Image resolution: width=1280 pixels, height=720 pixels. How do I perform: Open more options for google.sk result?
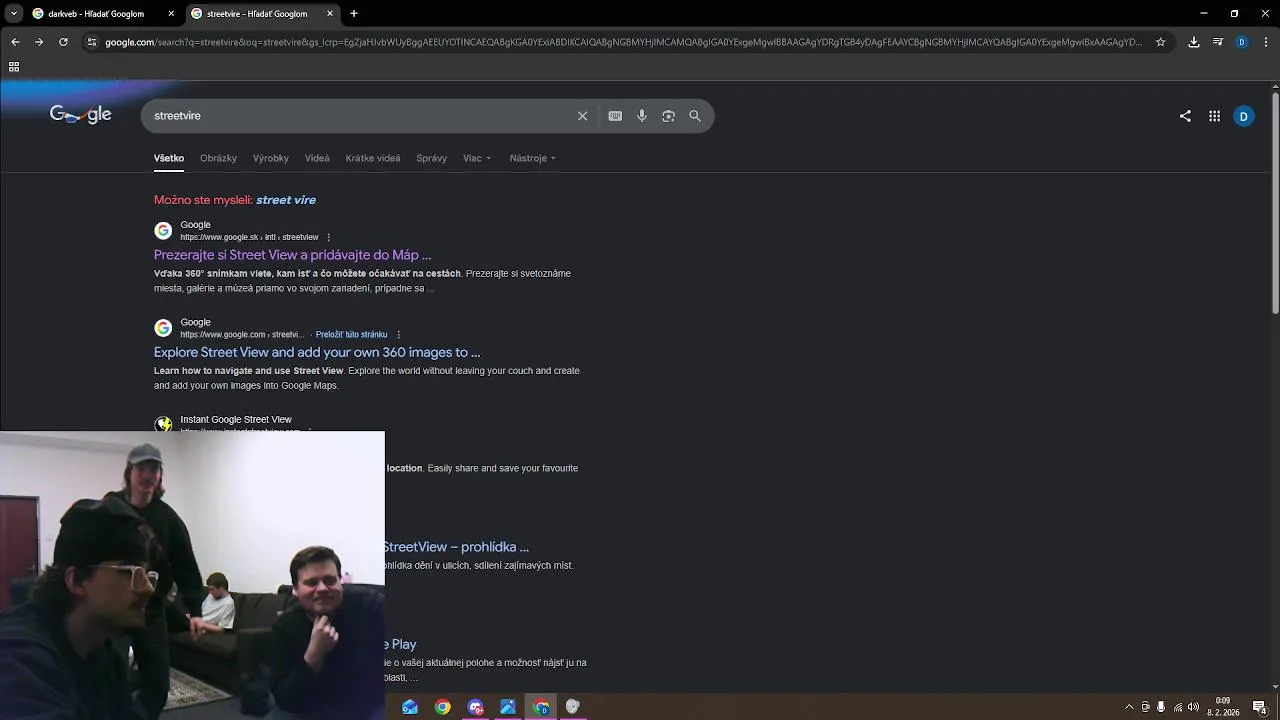pyautogui.click(x=329, y=238)
